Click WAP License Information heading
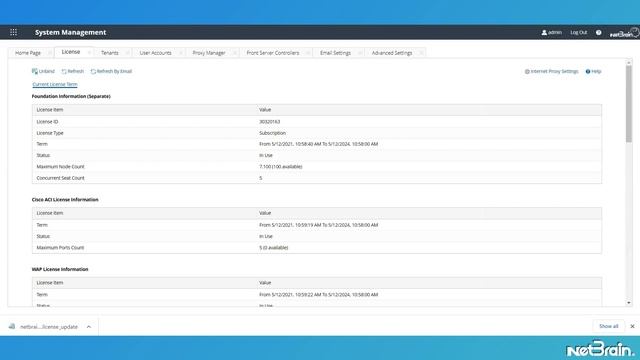This screenshot has width=640, height=360. (60, 269)
